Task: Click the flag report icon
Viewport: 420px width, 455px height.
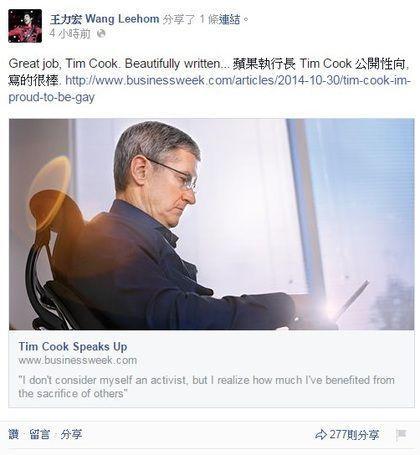Action: pos(401,435)
